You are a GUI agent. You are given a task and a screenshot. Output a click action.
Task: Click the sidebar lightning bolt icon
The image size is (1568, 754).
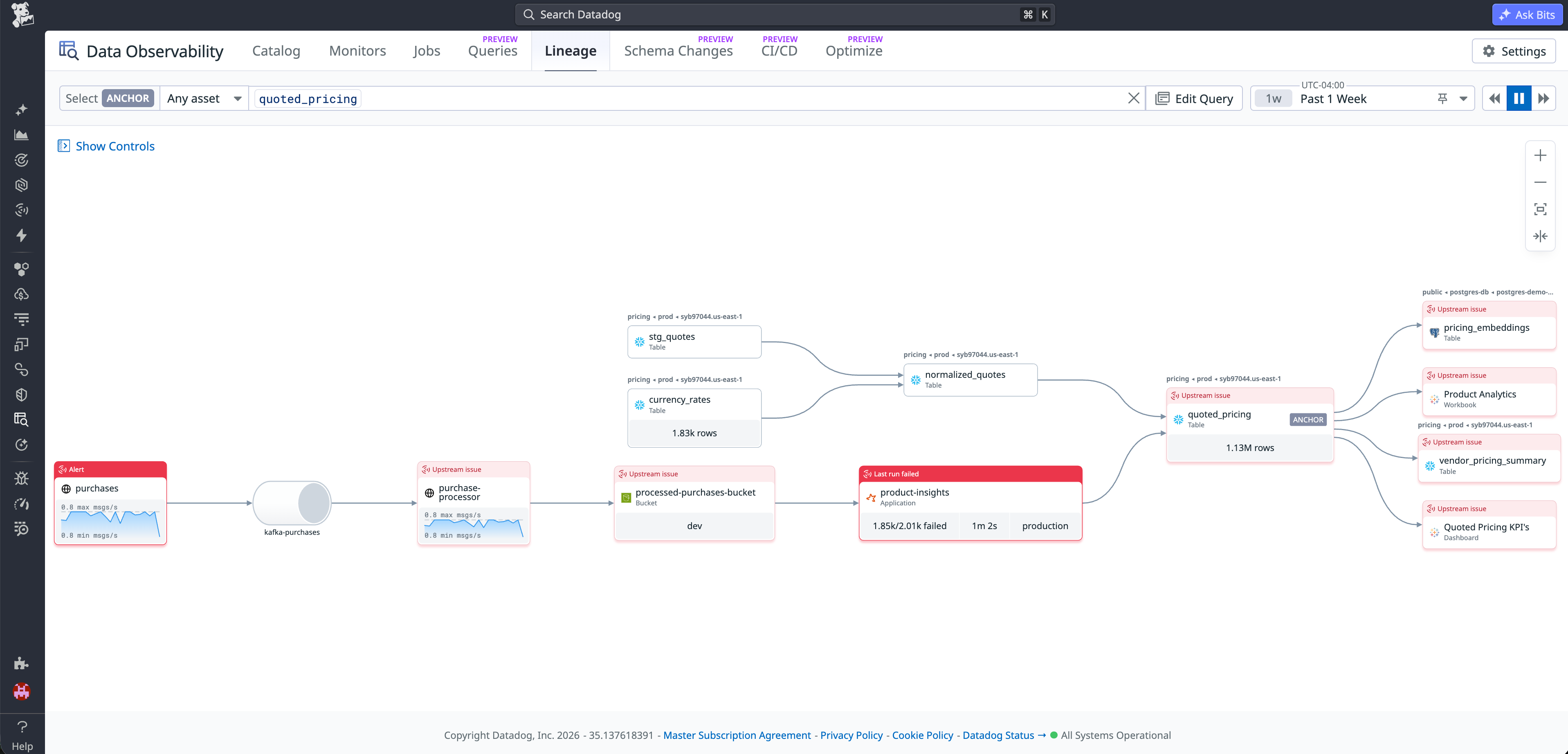(x=21, y=235)
